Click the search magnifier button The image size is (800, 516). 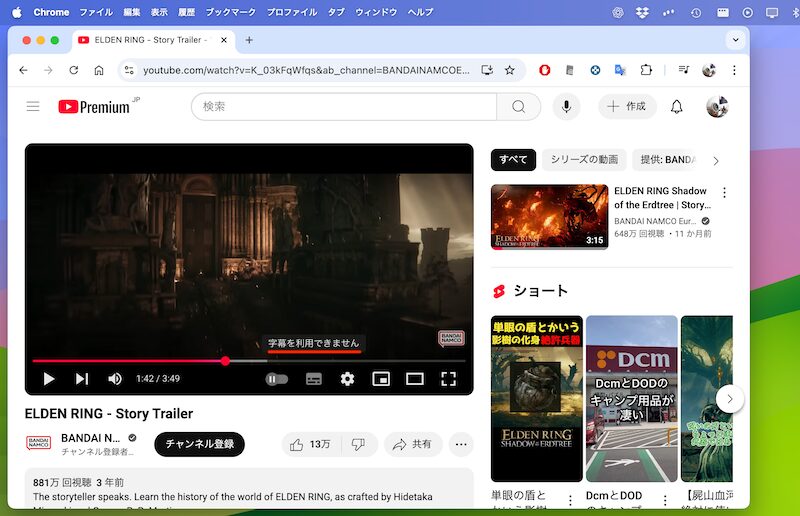[x=518, y=107]
